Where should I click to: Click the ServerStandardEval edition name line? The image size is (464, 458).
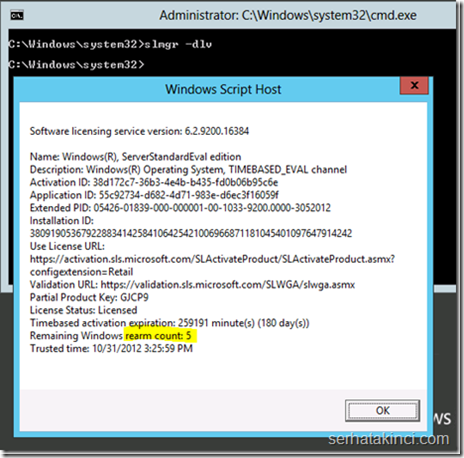pyautogui.click(x=136, y=157)
